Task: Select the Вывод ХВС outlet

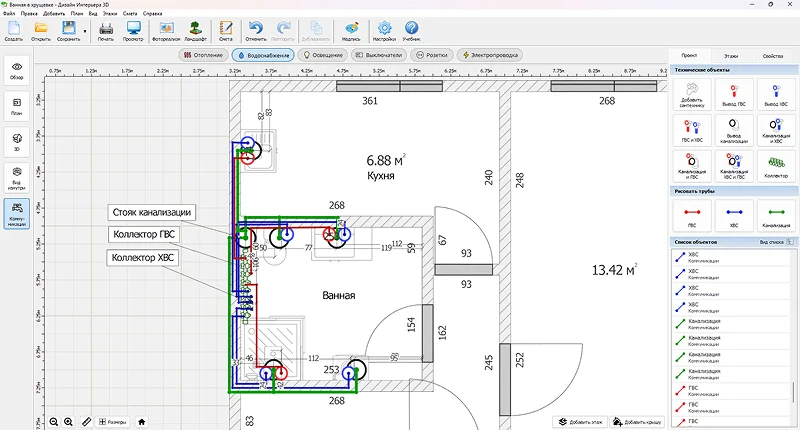Action: pos(776,95)
